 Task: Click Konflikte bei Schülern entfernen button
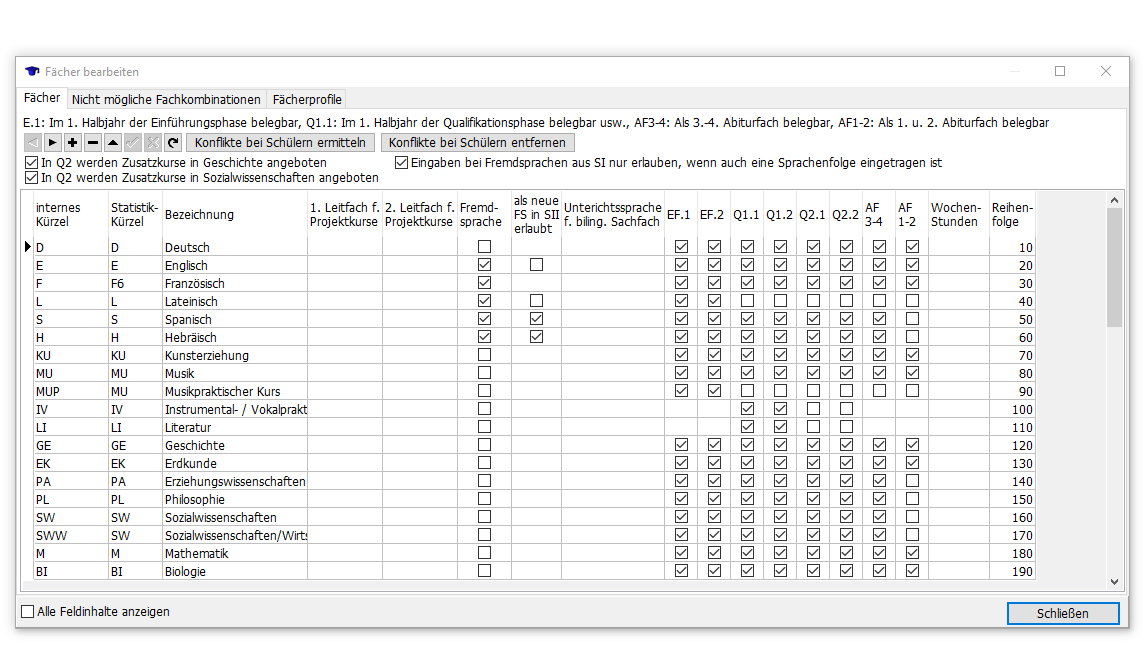click(x=477, y=142)
